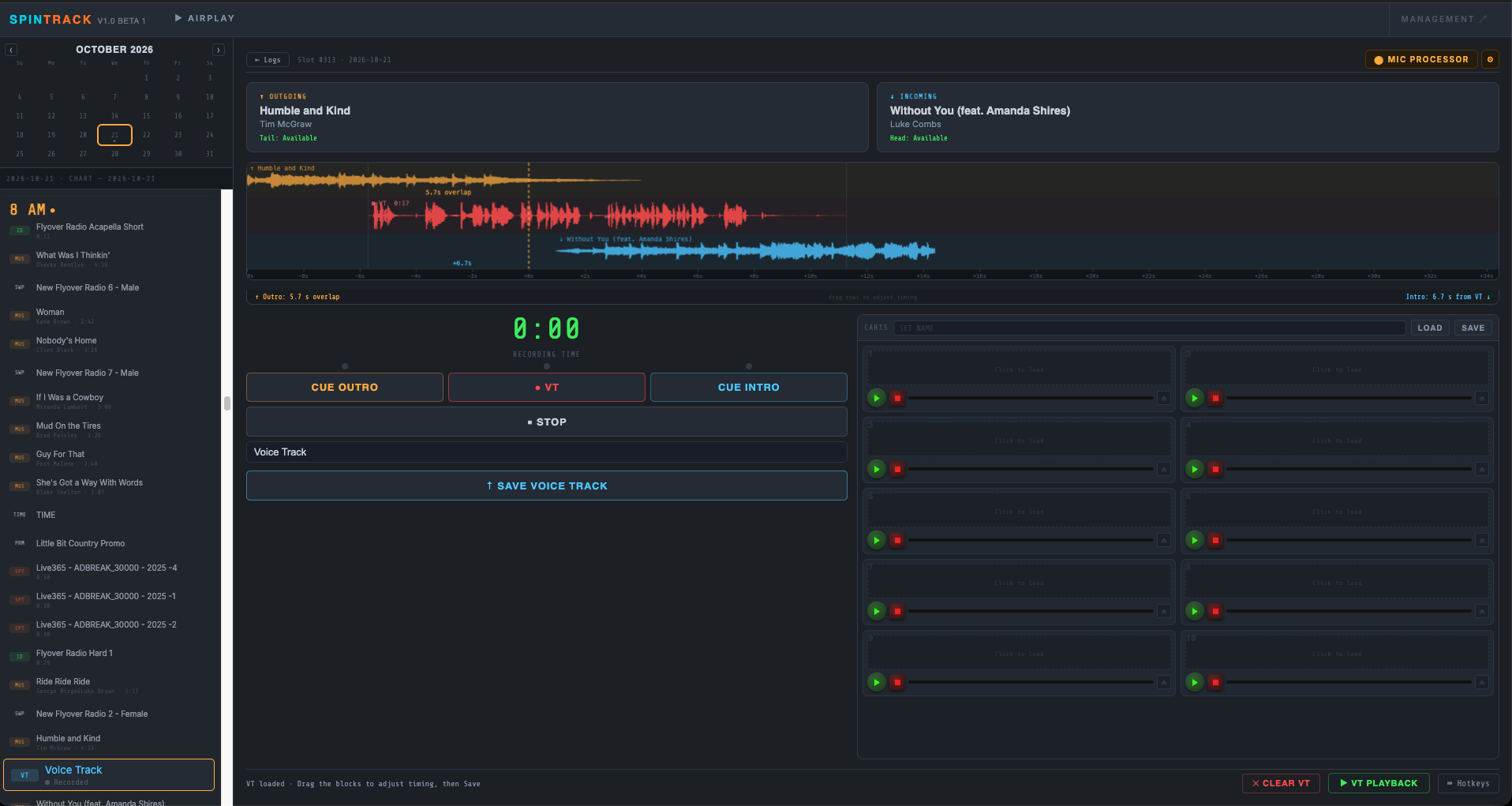Click cart 1 progress slider
The width and height of the screenshot is (1512, 806).
tap(1031, 398)
